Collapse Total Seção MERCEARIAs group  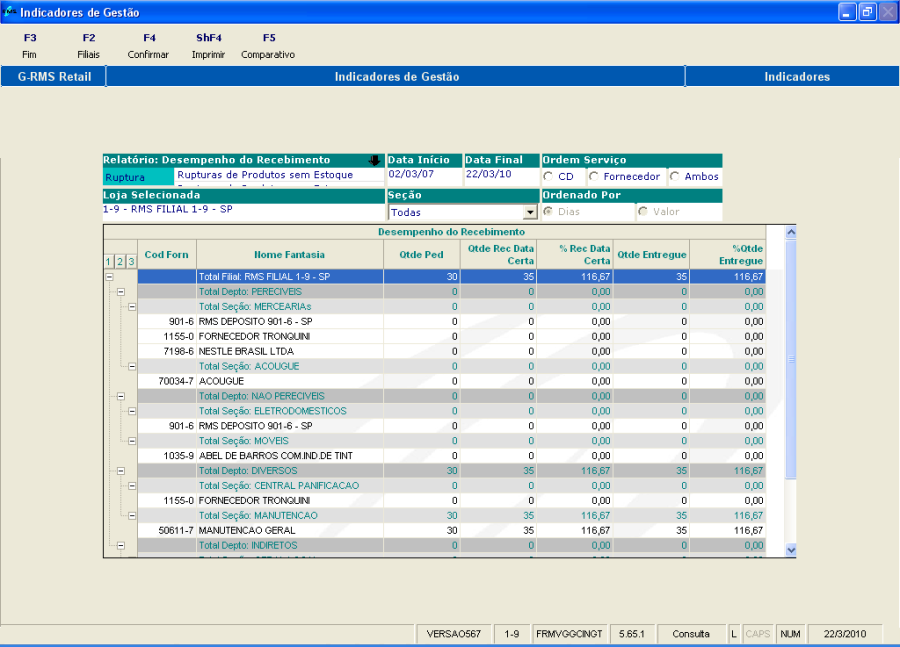[x=131, y=306]
